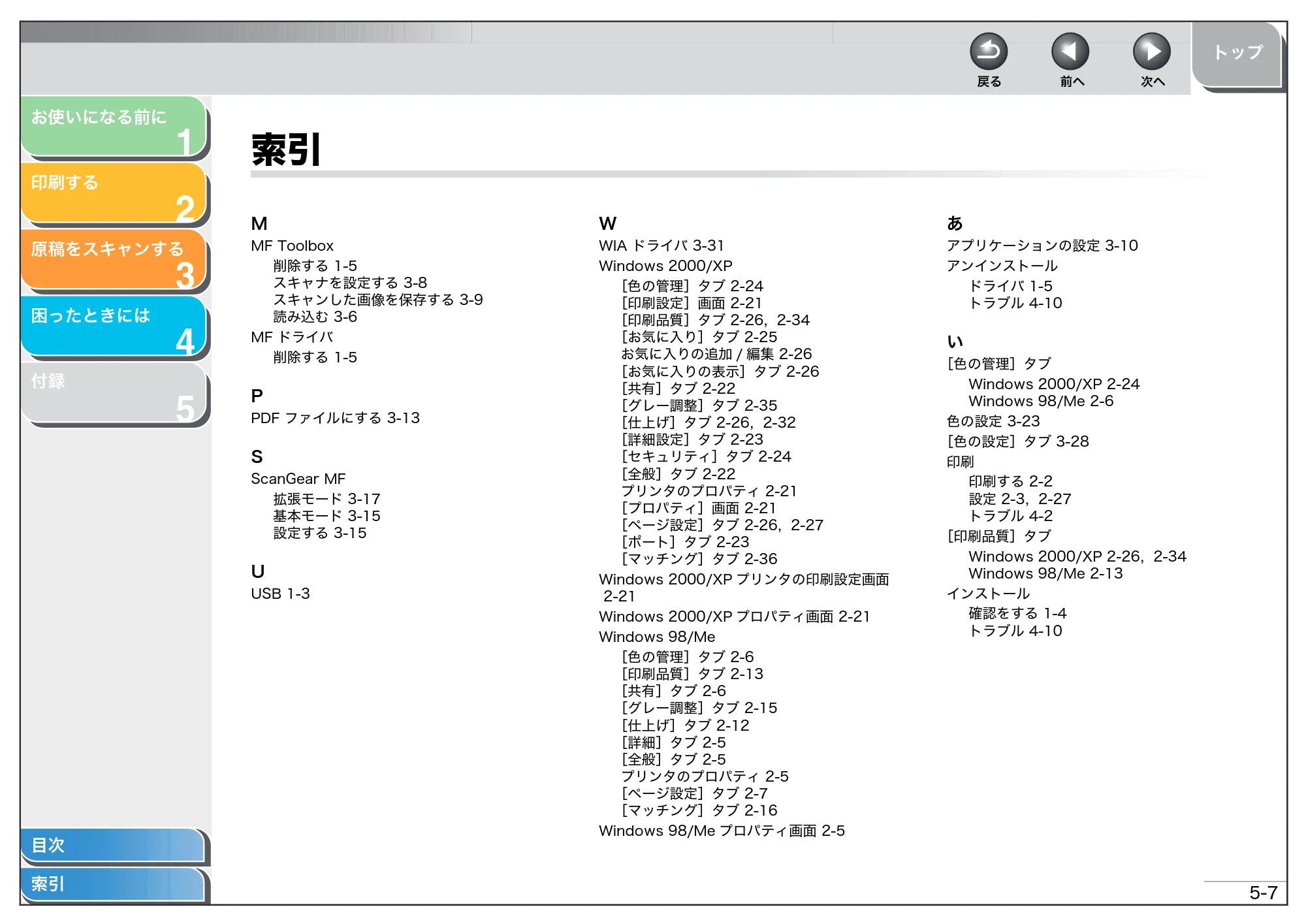Go to next page with 次へ icon

(x=1152, y=52)
